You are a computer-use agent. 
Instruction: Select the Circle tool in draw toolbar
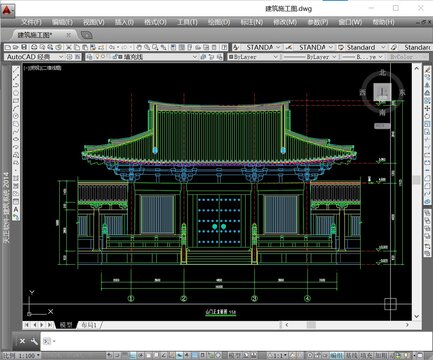(x=16, y=116)
